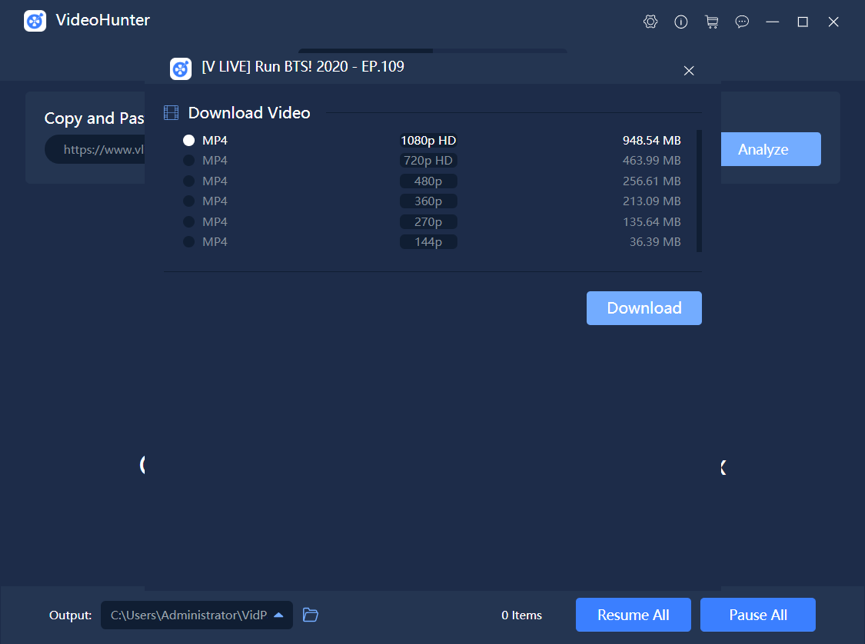Select the MP4 270p radio button
Image resolution: width=865 pixels, height=644 pixels.
189,221
